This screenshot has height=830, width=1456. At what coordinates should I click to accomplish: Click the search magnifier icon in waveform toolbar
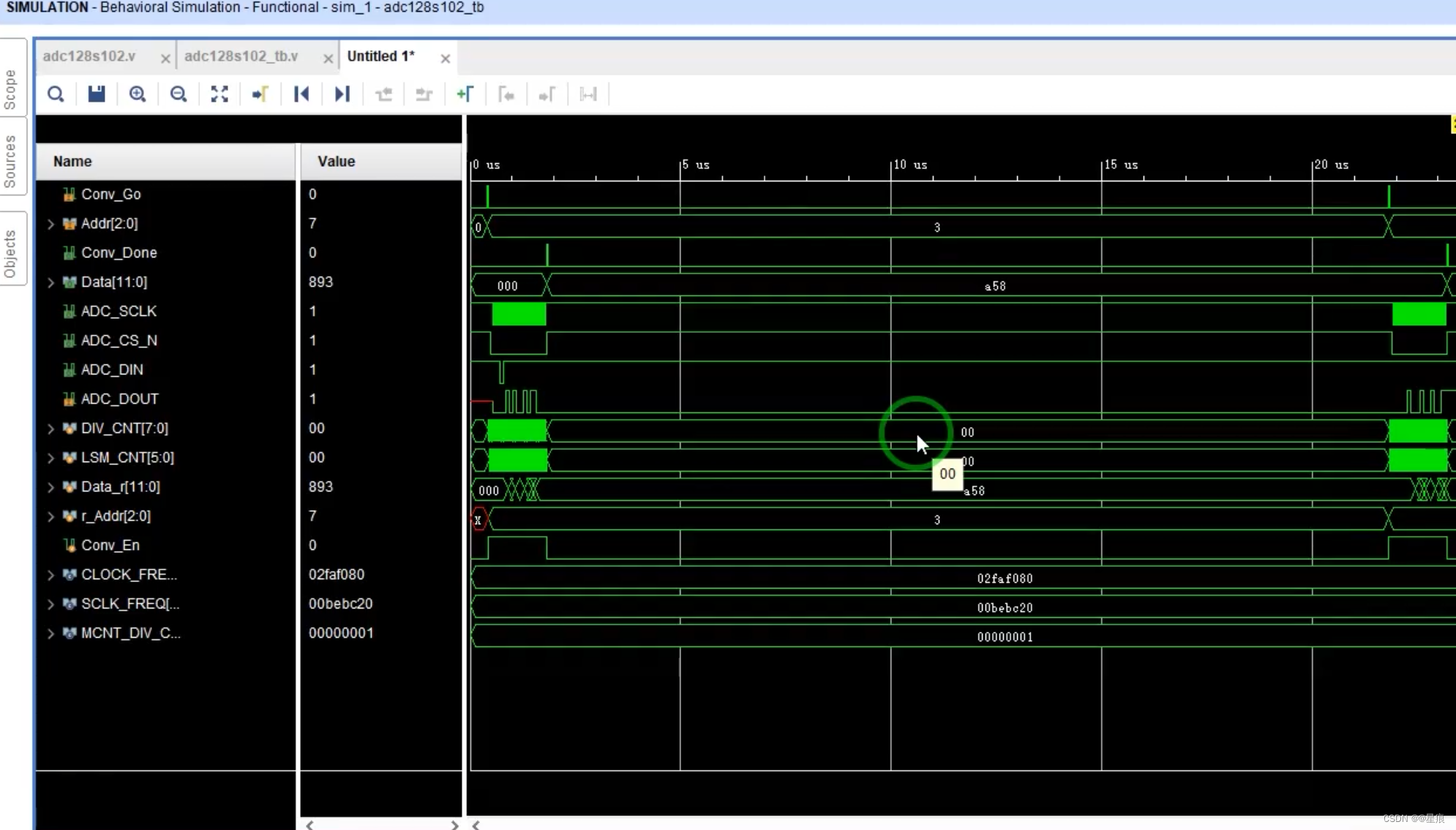(56, 94)
